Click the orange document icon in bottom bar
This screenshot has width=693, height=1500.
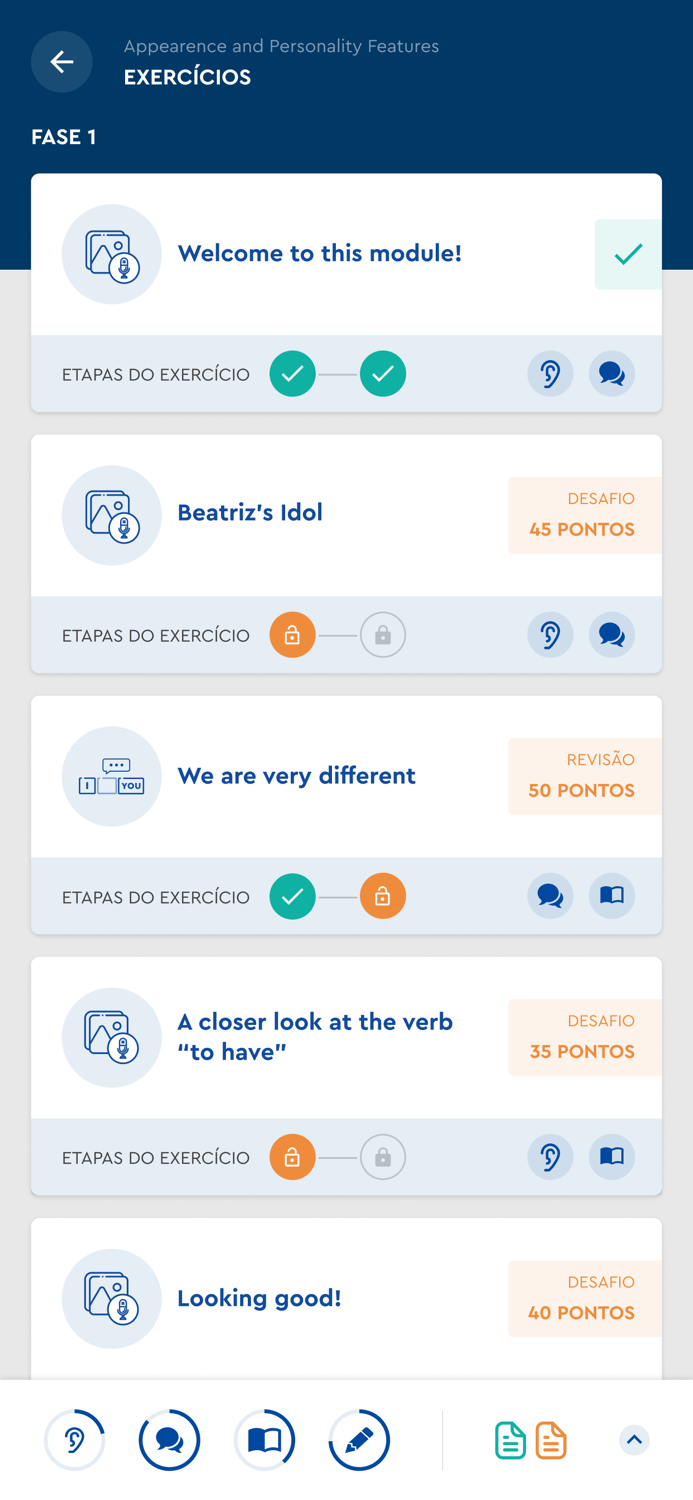(x=550, y=1440)
